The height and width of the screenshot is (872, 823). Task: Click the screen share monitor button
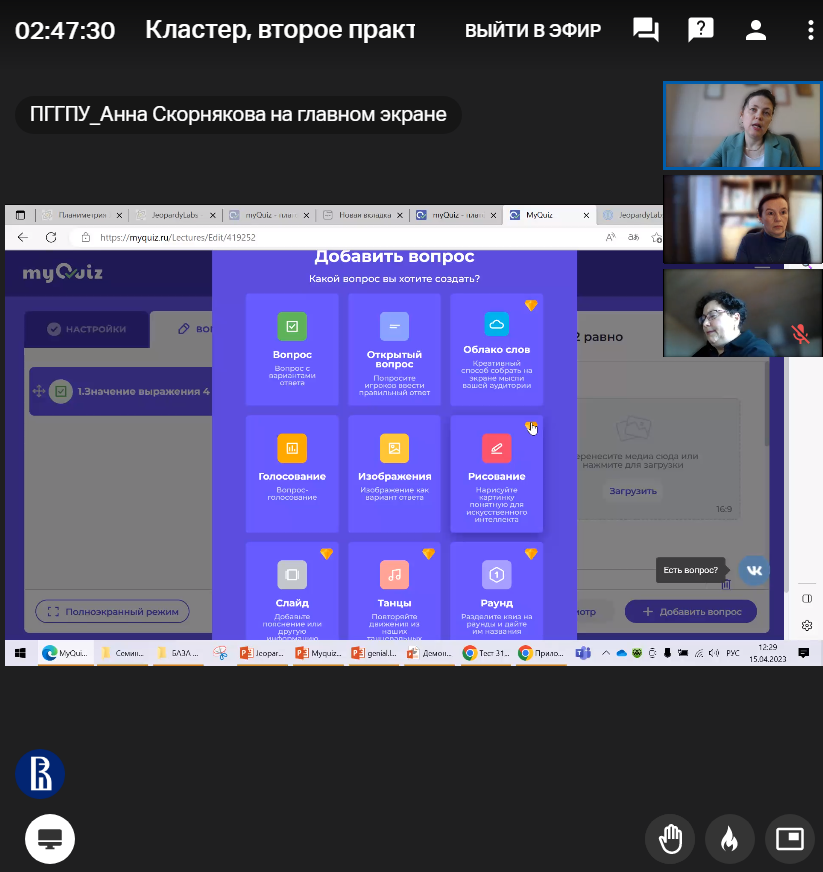[50, 839]
